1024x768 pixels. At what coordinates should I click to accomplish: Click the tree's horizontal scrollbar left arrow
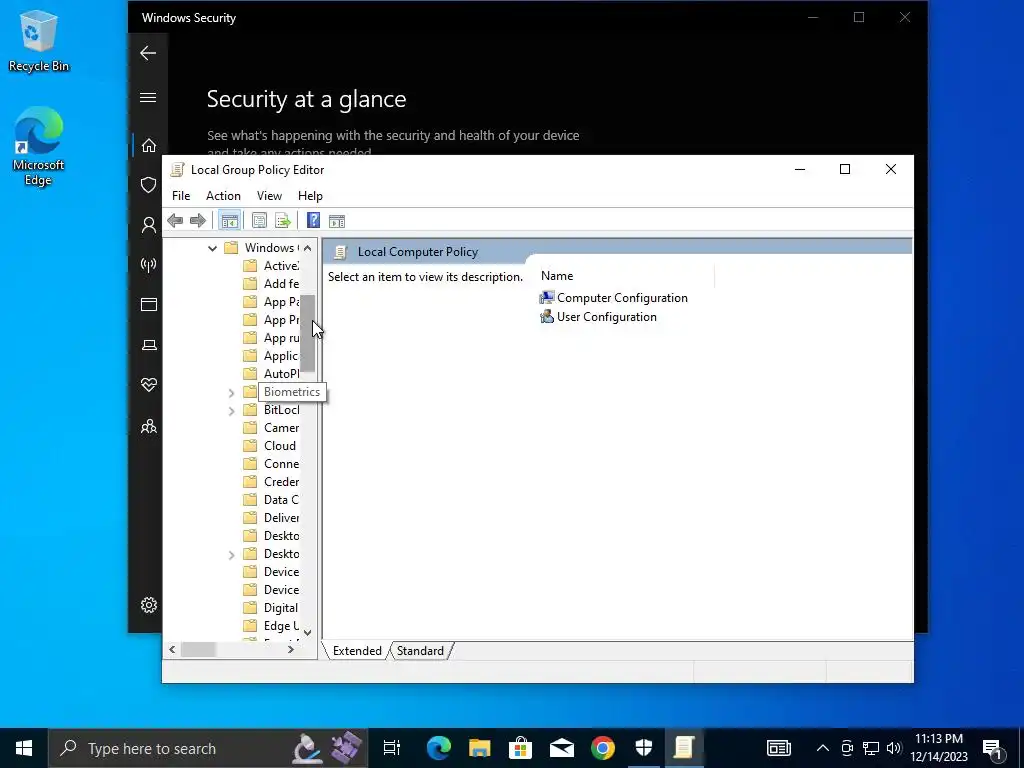pyautogui.click(x=172, y=649)
